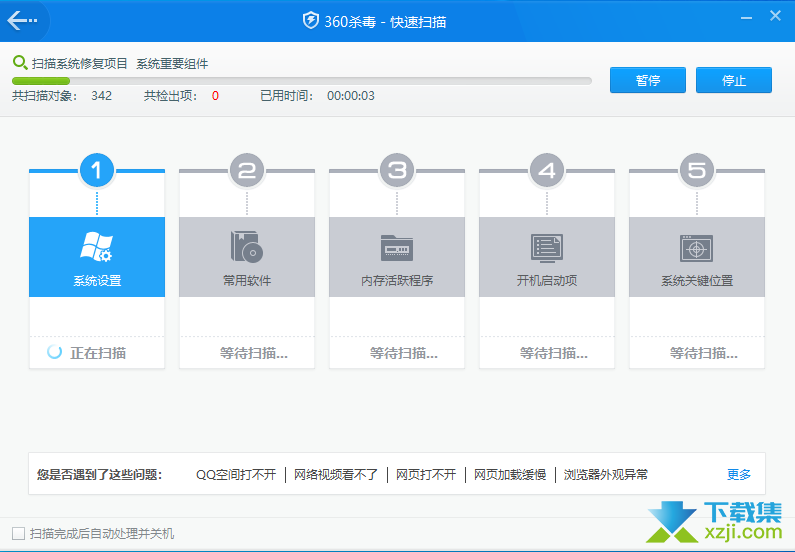
Task: Open 网络视频看不了 problem link
Action: click(x=336, y=474)
